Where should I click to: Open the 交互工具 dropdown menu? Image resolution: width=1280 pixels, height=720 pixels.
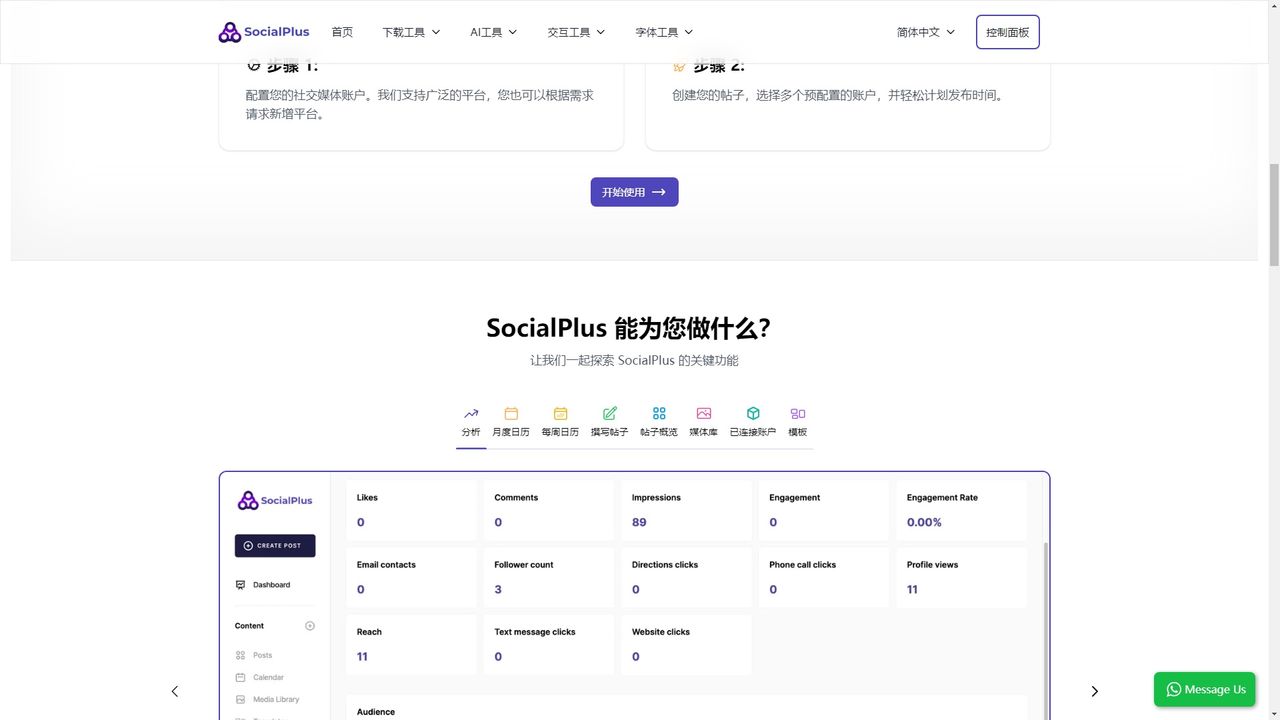click(576, 32)
